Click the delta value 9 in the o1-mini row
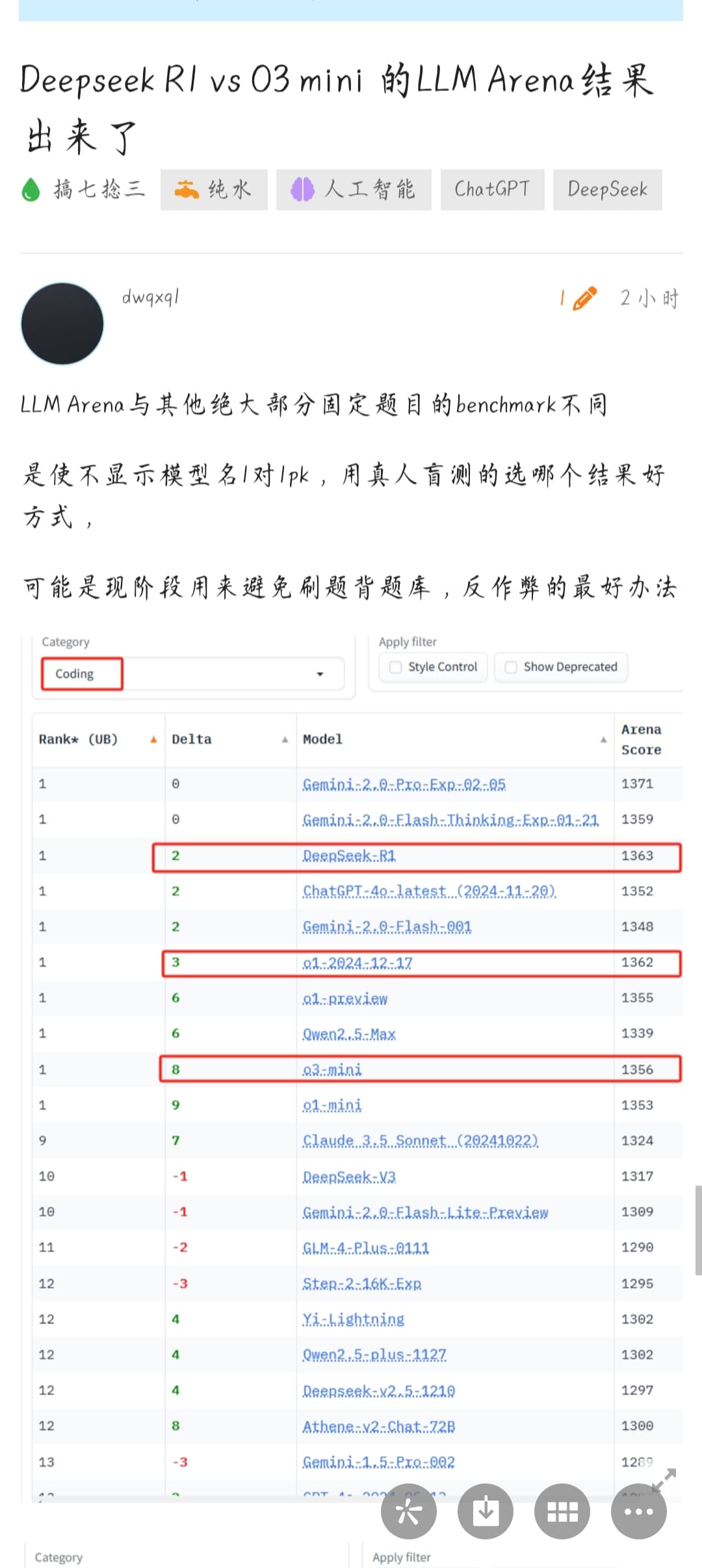This screenshot has height=1568, width=702. [175, 1105]
